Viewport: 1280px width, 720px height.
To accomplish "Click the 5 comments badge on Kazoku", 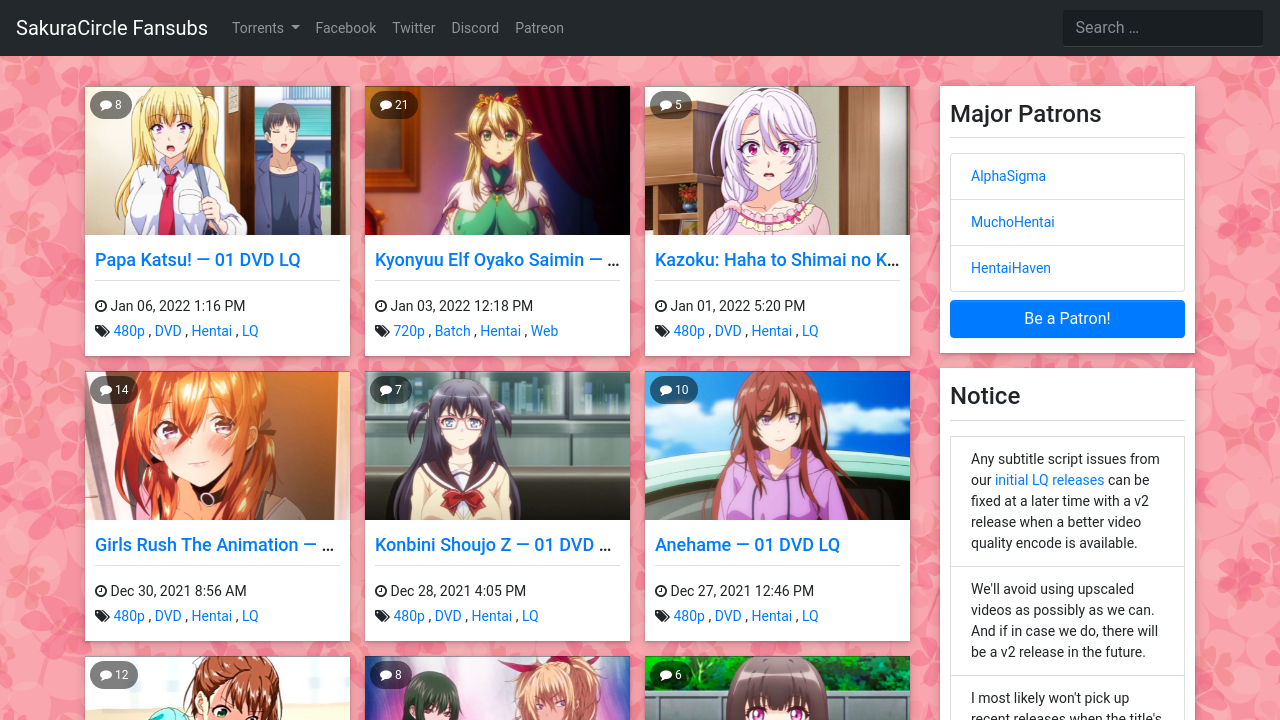I will 671,105.
